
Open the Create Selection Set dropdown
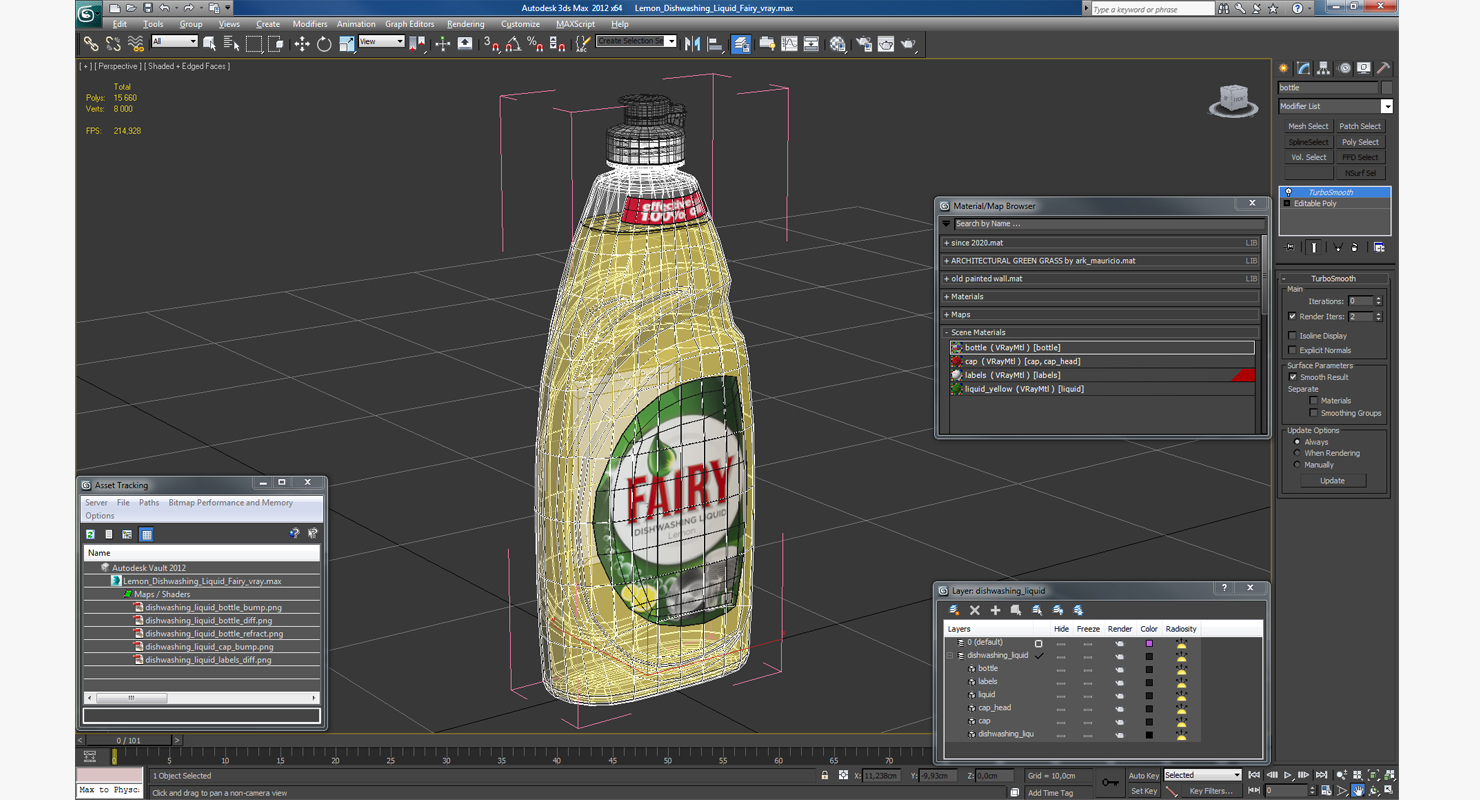pos(636,41)
